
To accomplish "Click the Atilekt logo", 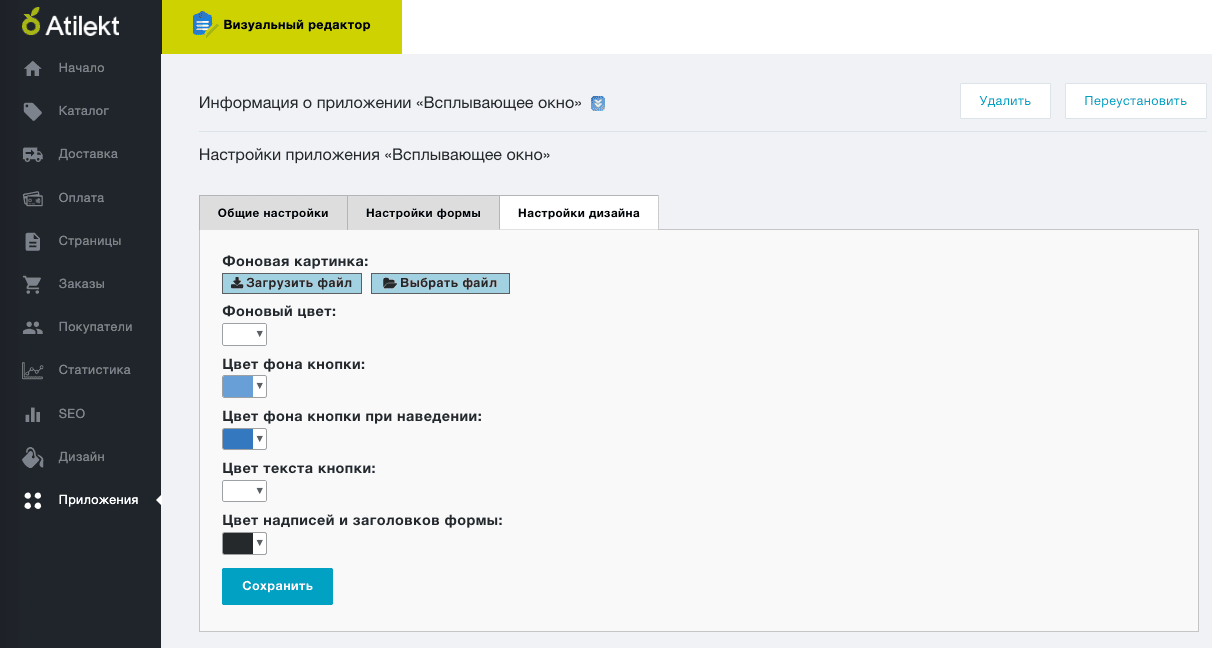I will click(x=71, y=22).
